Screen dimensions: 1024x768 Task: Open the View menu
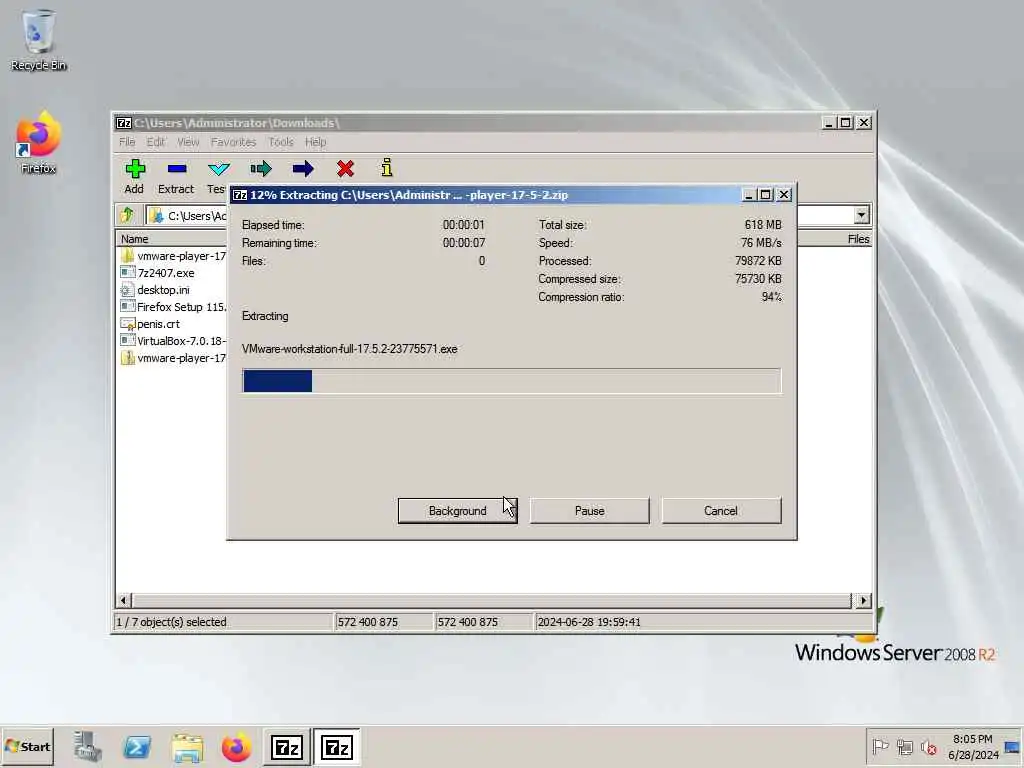coord(188,142)
